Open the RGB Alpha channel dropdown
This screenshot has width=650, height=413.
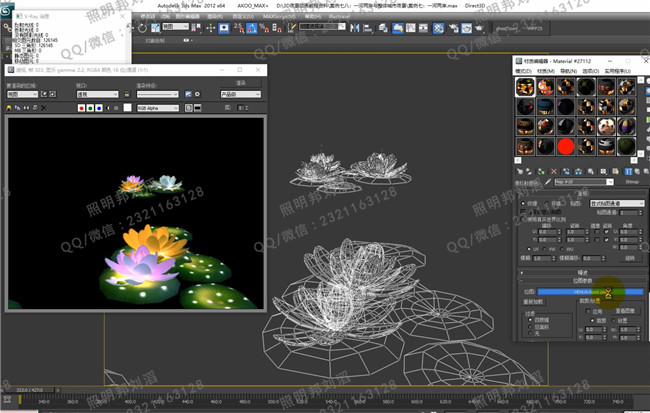158,108
